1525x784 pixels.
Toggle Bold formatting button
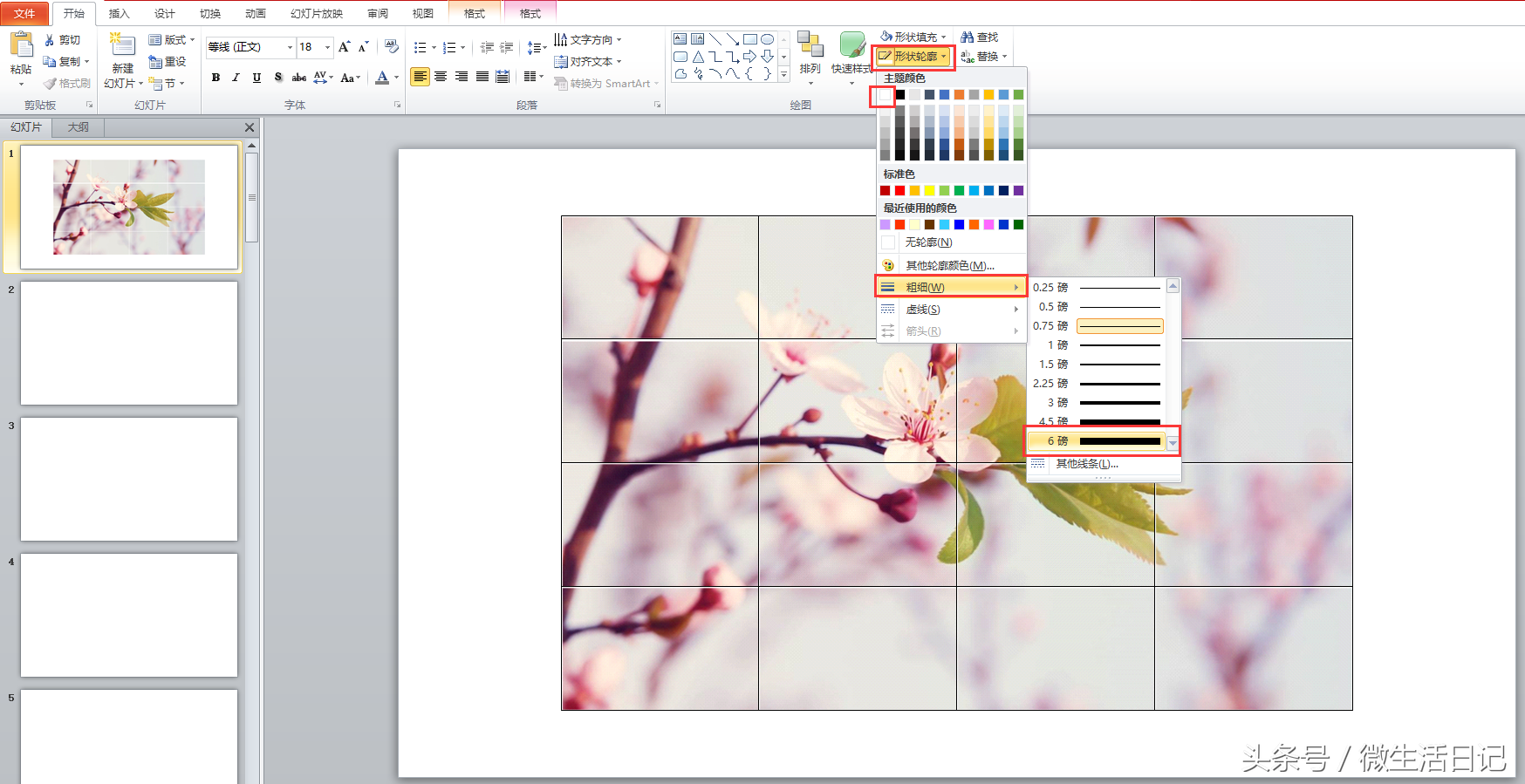[x=215, y=78]
